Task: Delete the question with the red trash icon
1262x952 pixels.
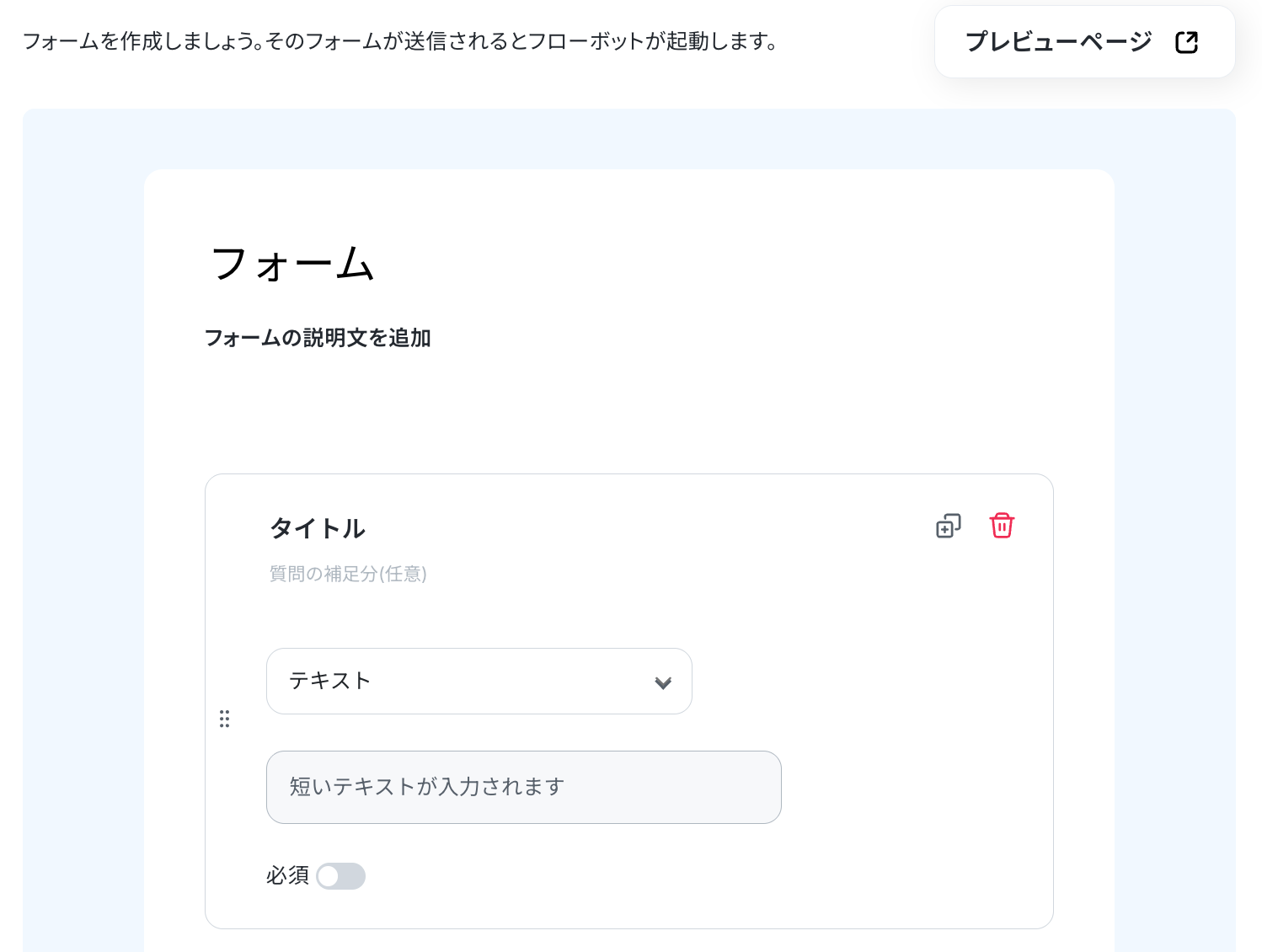Action: (x=1002, y=526)
